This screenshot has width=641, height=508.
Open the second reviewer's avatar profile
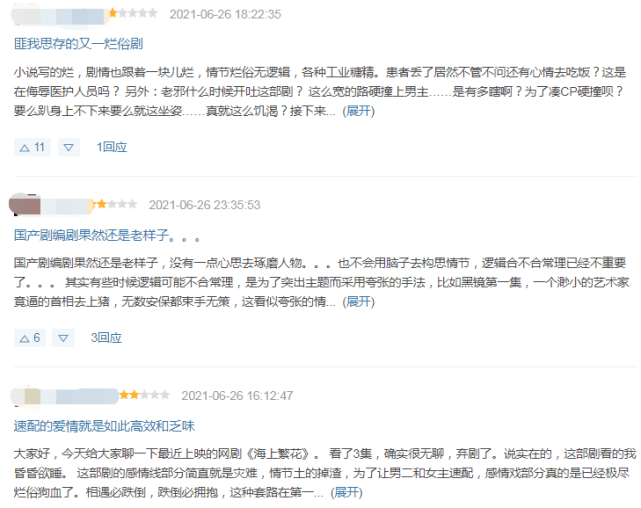[x=25, y=205]
